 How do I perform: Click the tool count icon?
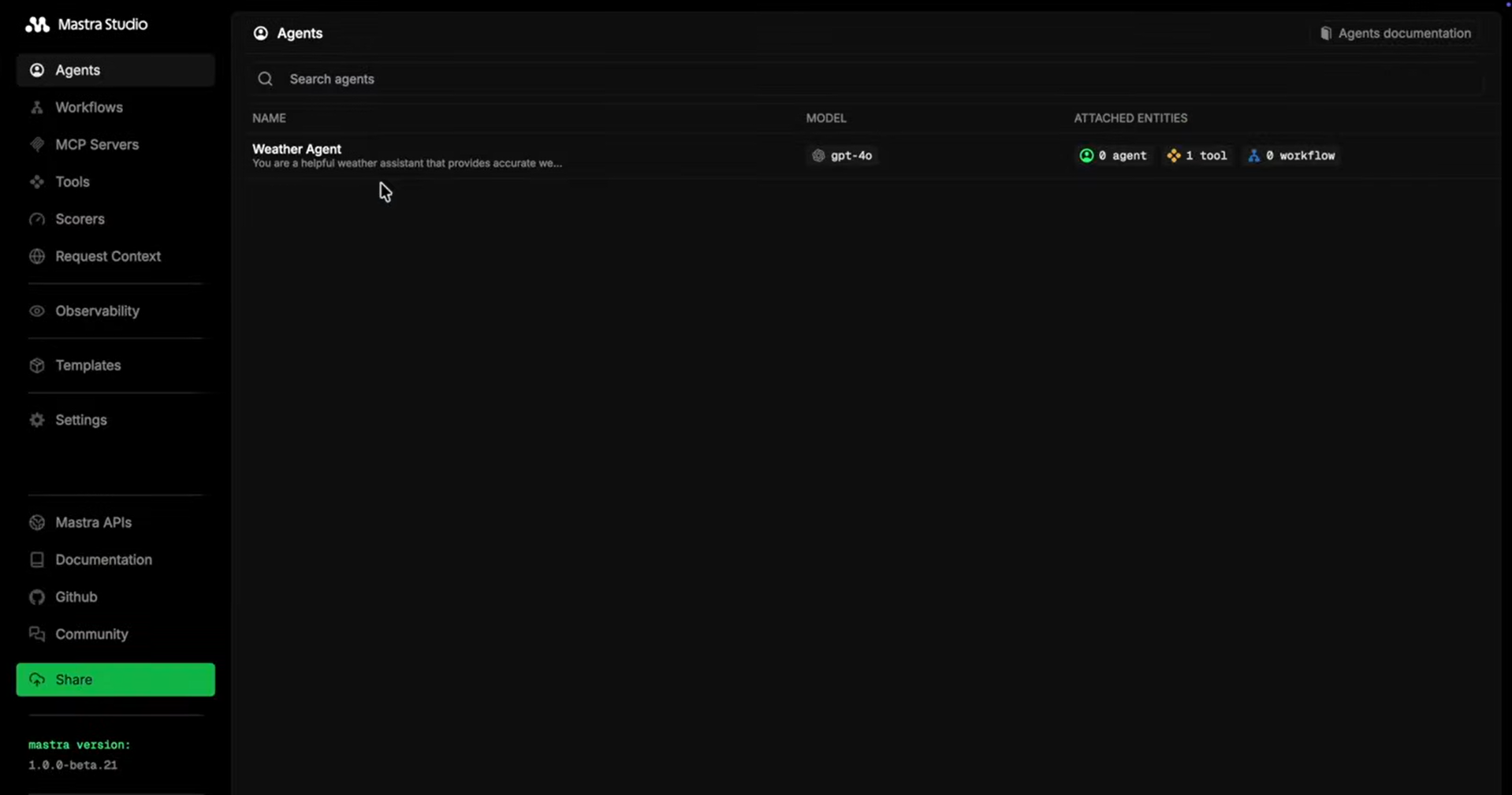[1174, 155]
